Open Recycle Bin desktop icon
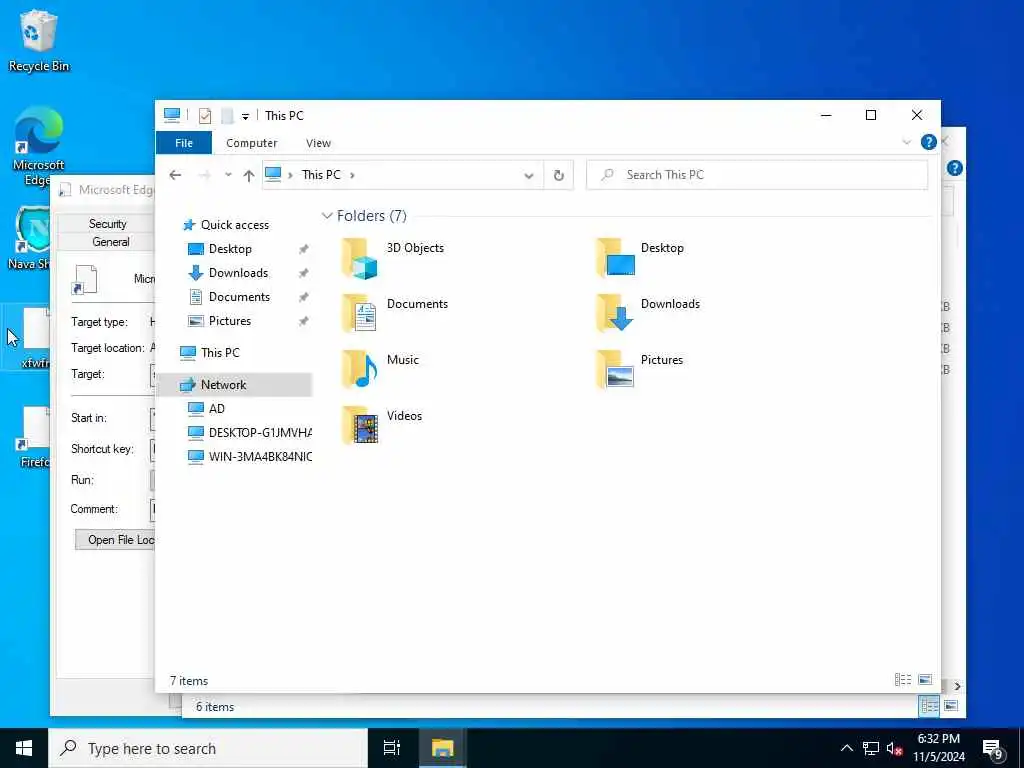The image size is (1024, 768). pos(39,40)
